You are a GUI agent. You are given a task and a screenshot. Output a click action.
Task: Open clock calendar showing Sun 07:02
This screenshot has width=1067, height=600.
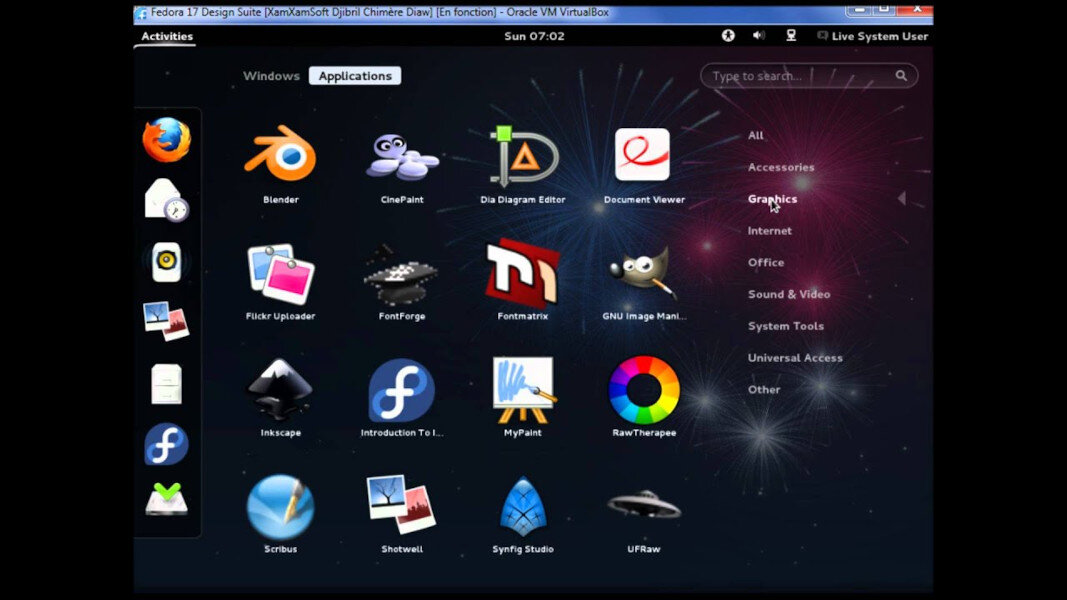click(534, 36)
